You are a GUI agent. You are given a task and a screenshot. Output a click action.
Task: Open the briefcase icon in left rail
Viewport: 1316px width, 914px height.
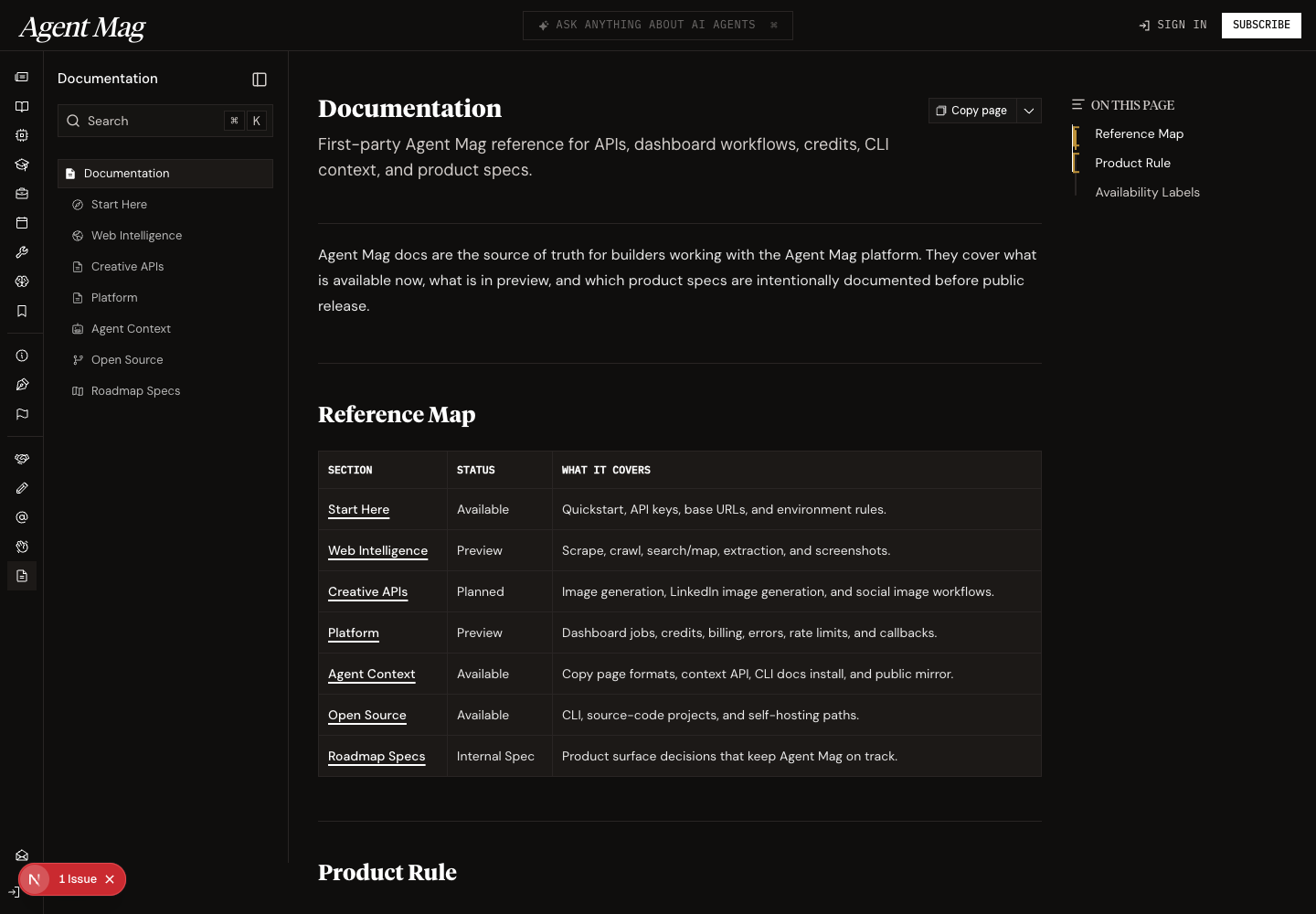[x=22, y=194]
